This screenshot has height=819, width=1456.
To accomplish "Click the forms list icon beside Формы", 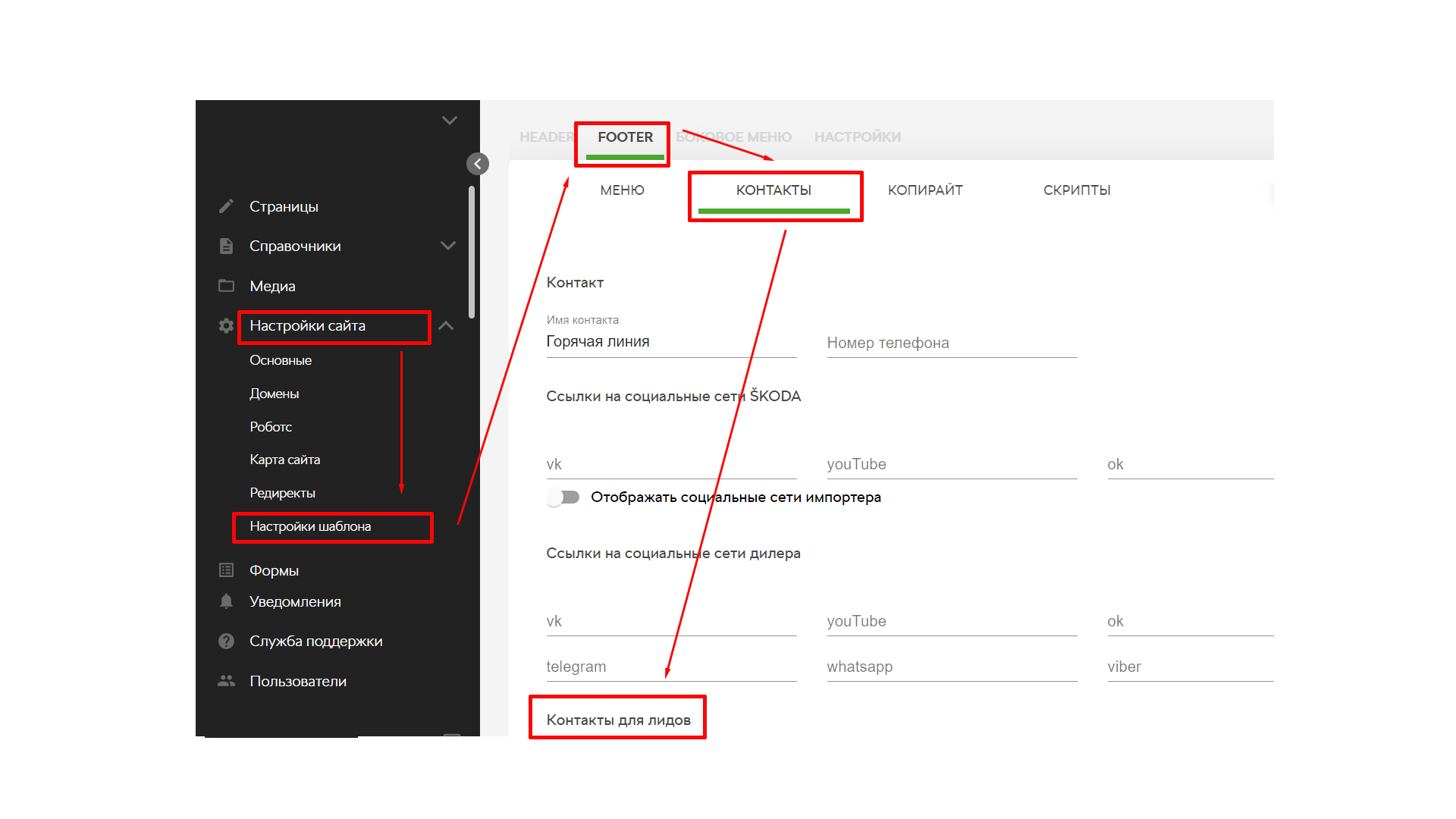I will (226, 570).
